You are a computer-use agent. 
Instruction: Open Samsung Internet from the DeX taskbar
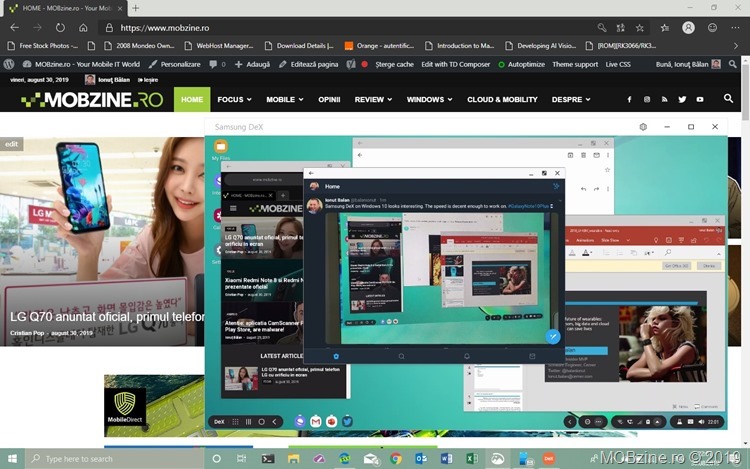click(x=300, y=421)
